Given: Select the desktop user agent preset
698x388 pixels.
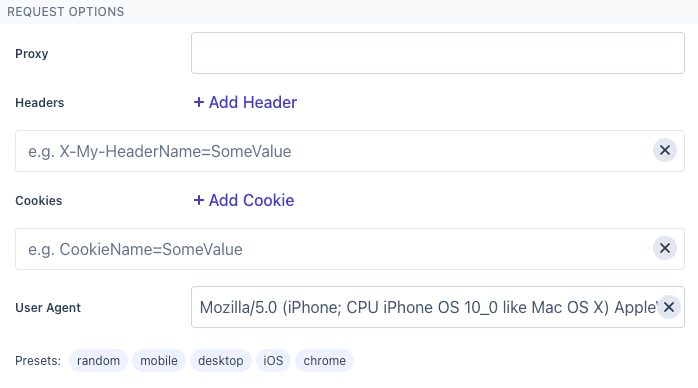Looking at the screenshot, I should coord(221,360).
